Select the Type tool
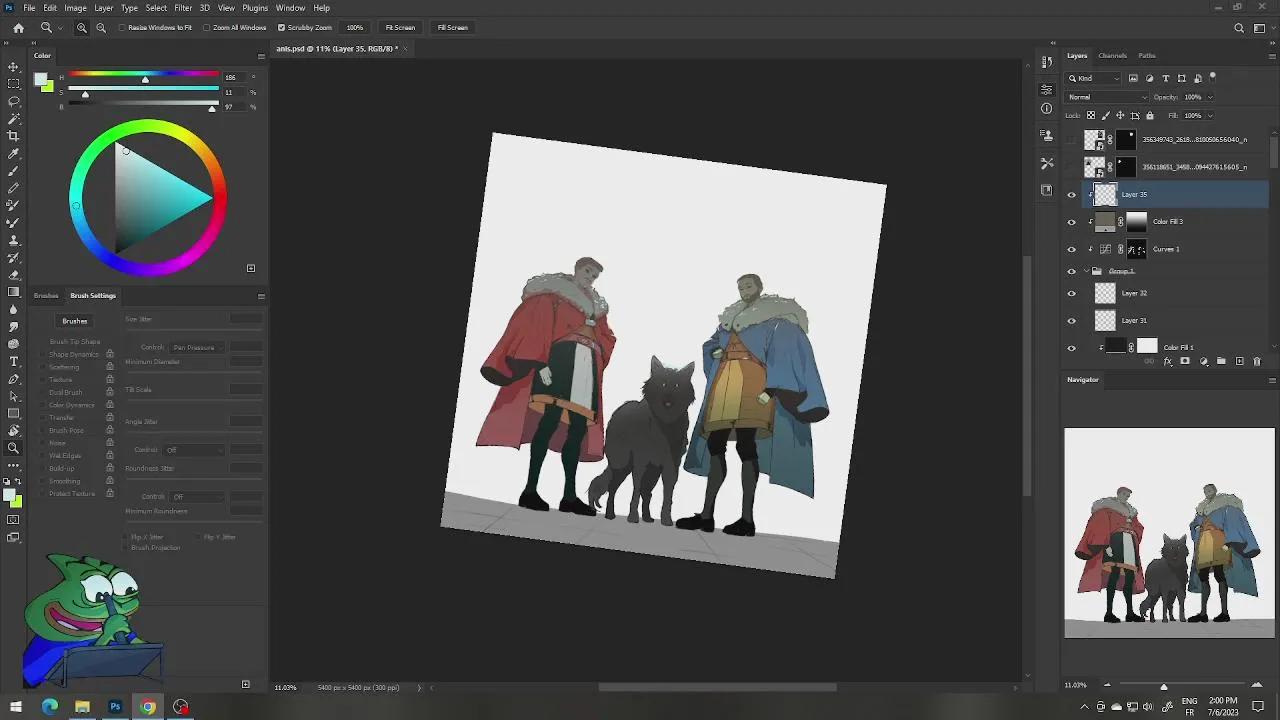The image size is (1280, 720). point(14,361)
